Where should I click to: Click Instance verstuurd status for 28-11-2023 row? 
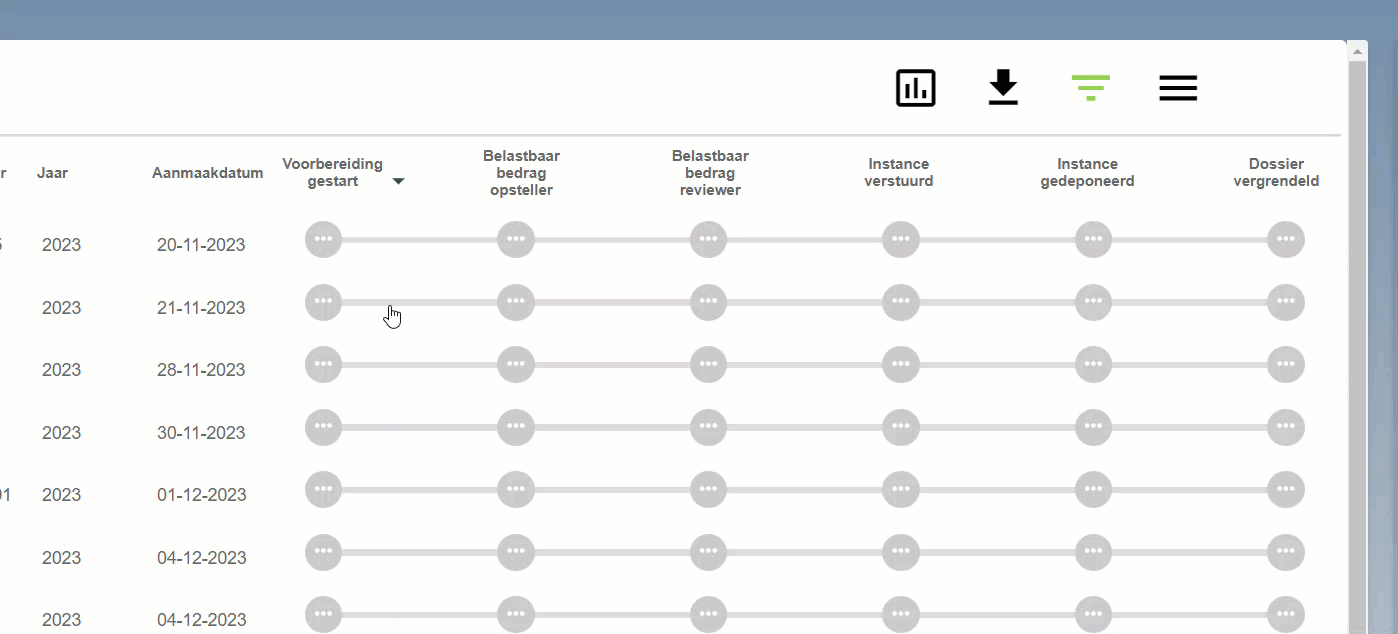click(901, 365)
